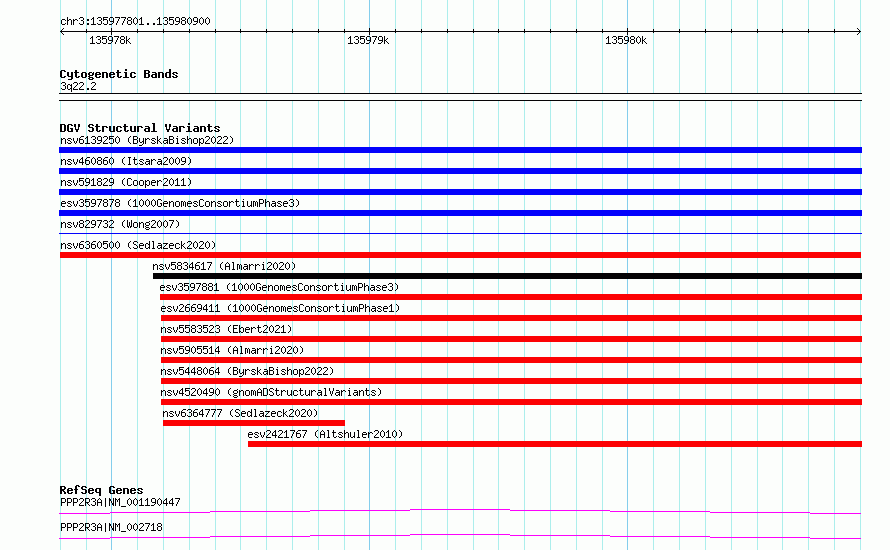Select the blue bar under nsv6139250

click(460, 150)
